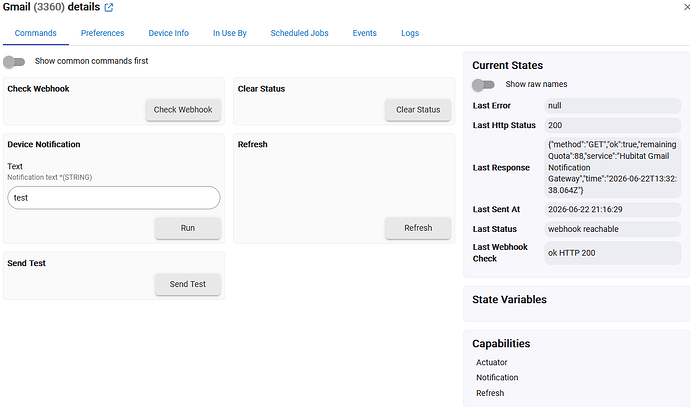Click the Current States heading
690x407 pixels.
pyautogui.click(x=507, y=66)
